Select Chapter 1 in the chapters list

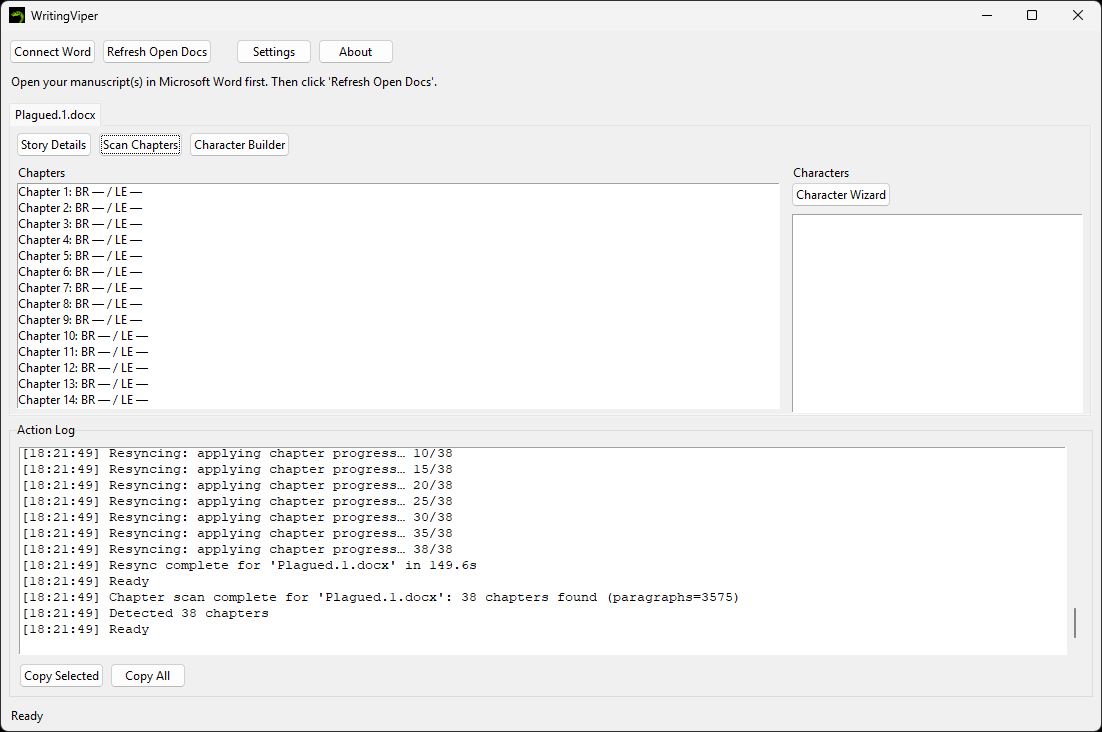point(80,192)
